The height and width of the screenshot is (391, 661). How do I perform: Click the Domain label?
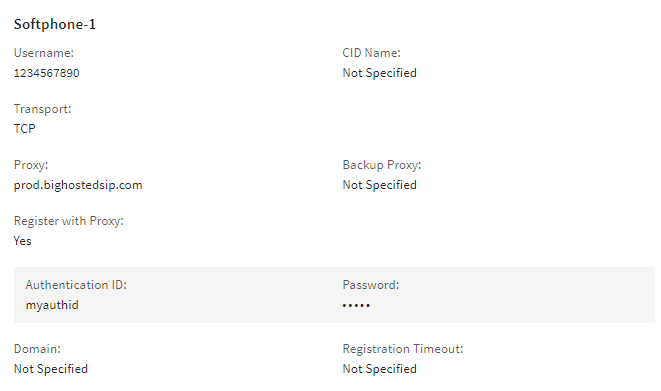coord(37,349)
